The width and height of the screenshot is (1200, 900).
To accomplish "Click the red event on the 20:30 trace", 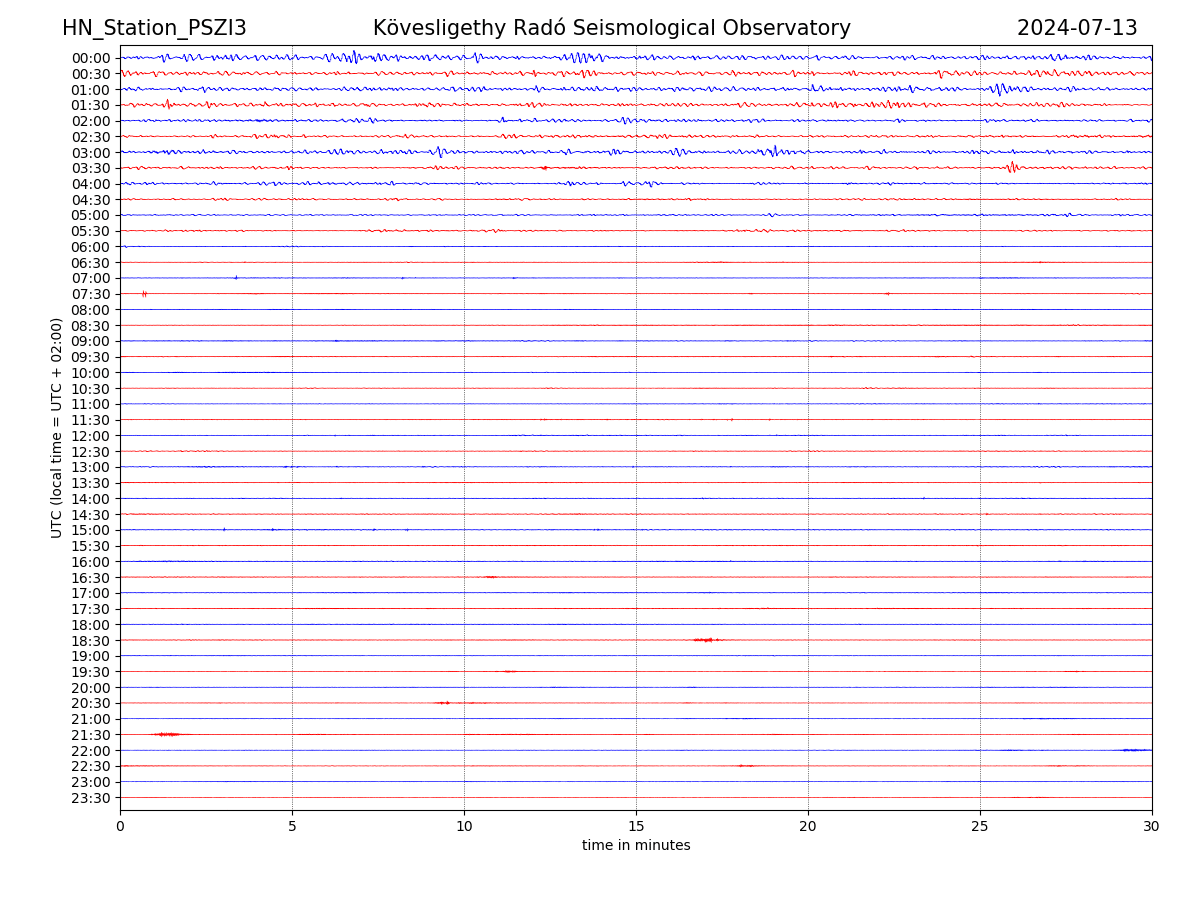I will pyautogui.click(x=443, y=703).
